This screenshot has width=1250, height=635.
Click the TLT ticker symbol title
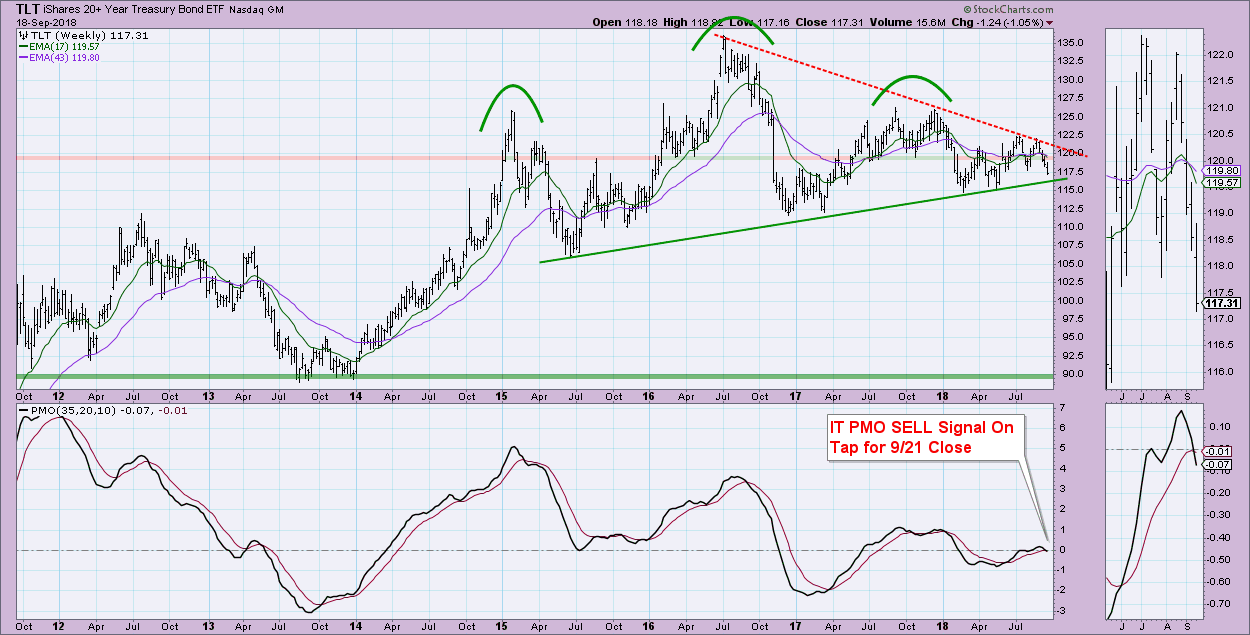(30, 8)
